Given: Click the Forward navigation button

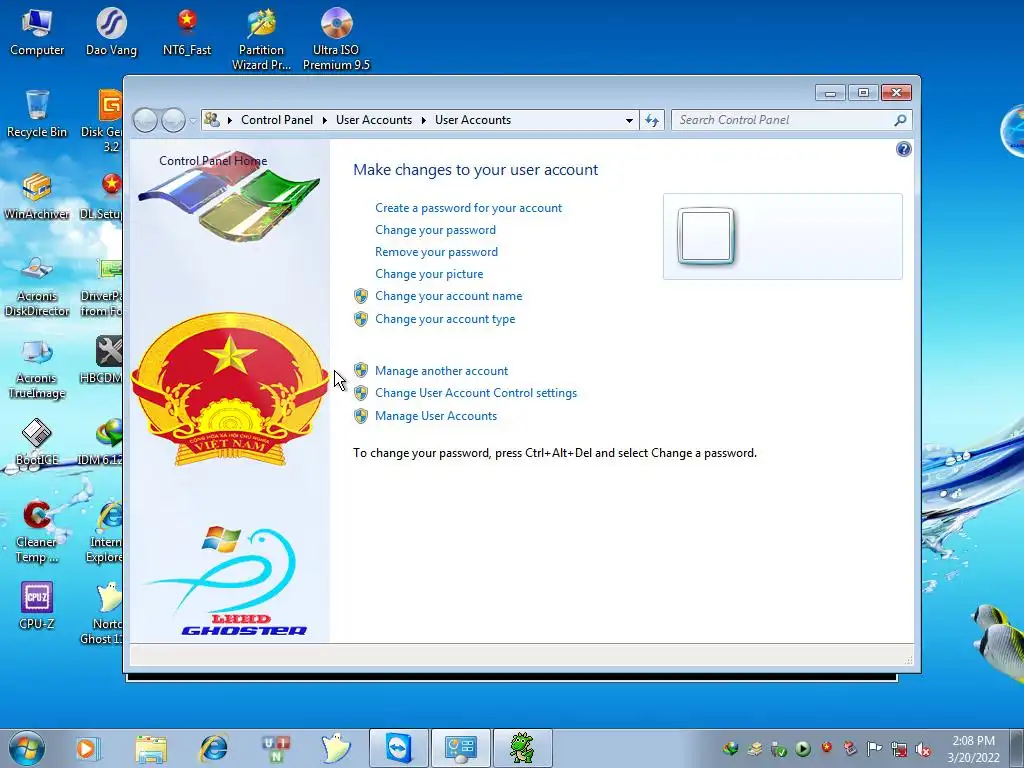Looking at the screenshot, I should pyautogui.click(x=173, y=120).
